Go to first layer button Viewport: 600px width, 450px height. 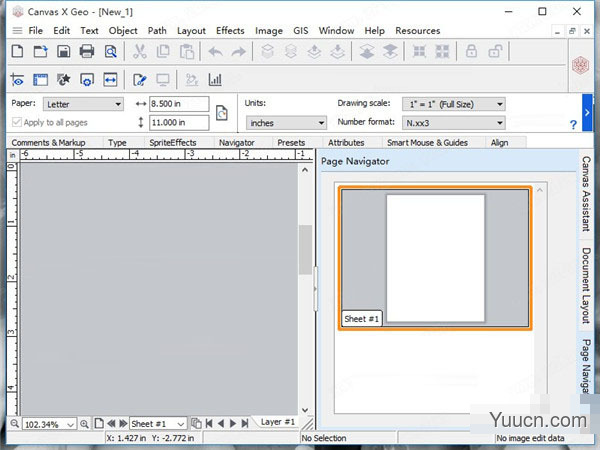click(209, 423)
